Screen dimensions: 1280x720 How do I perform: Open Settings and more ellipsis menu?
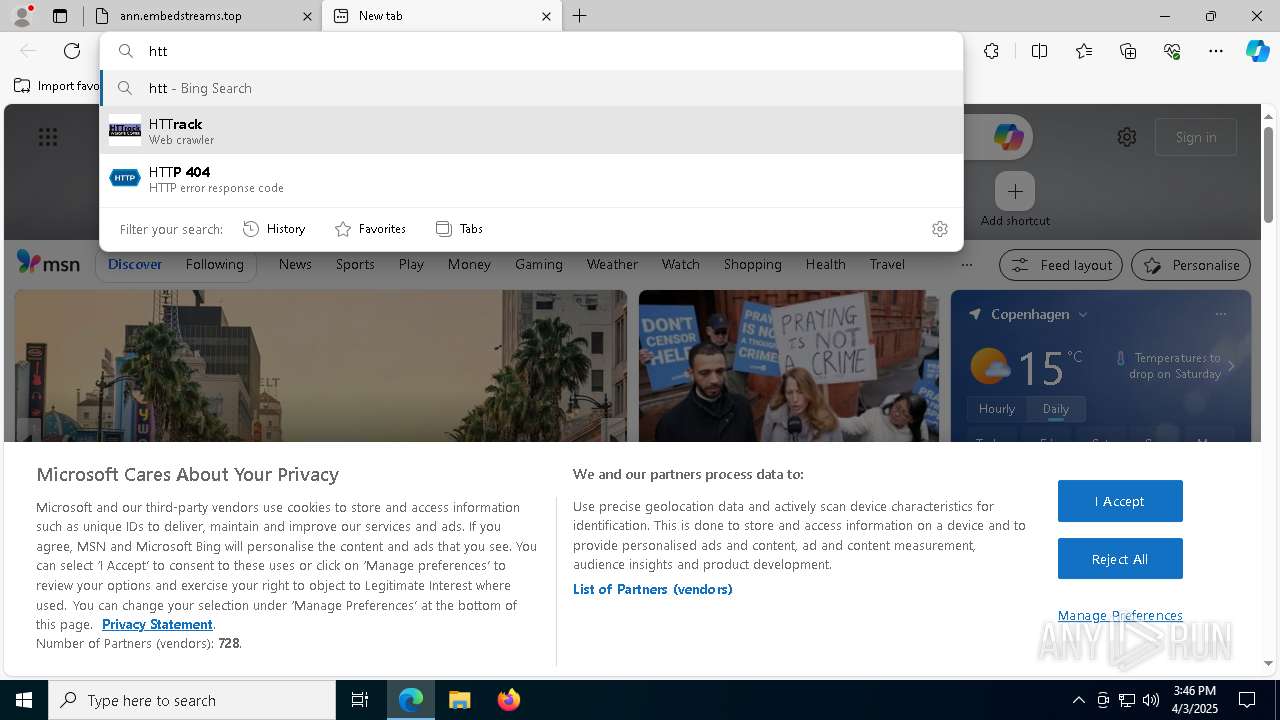click(1216, 51)
